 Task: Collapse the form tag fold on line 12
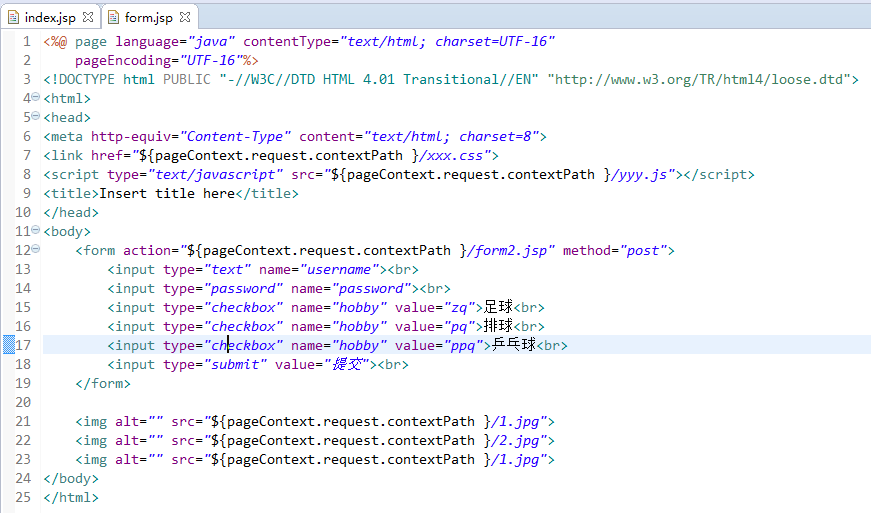(x=36, y=249)
